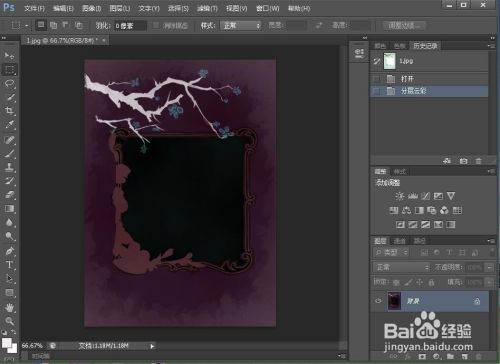The image size is (500, 364).
Task: Select the Blur tool
Action: (9, 222)
